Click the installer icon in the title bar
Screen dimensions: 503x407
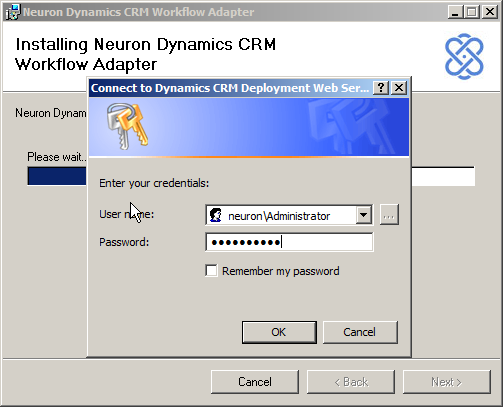tap(13, 12)
